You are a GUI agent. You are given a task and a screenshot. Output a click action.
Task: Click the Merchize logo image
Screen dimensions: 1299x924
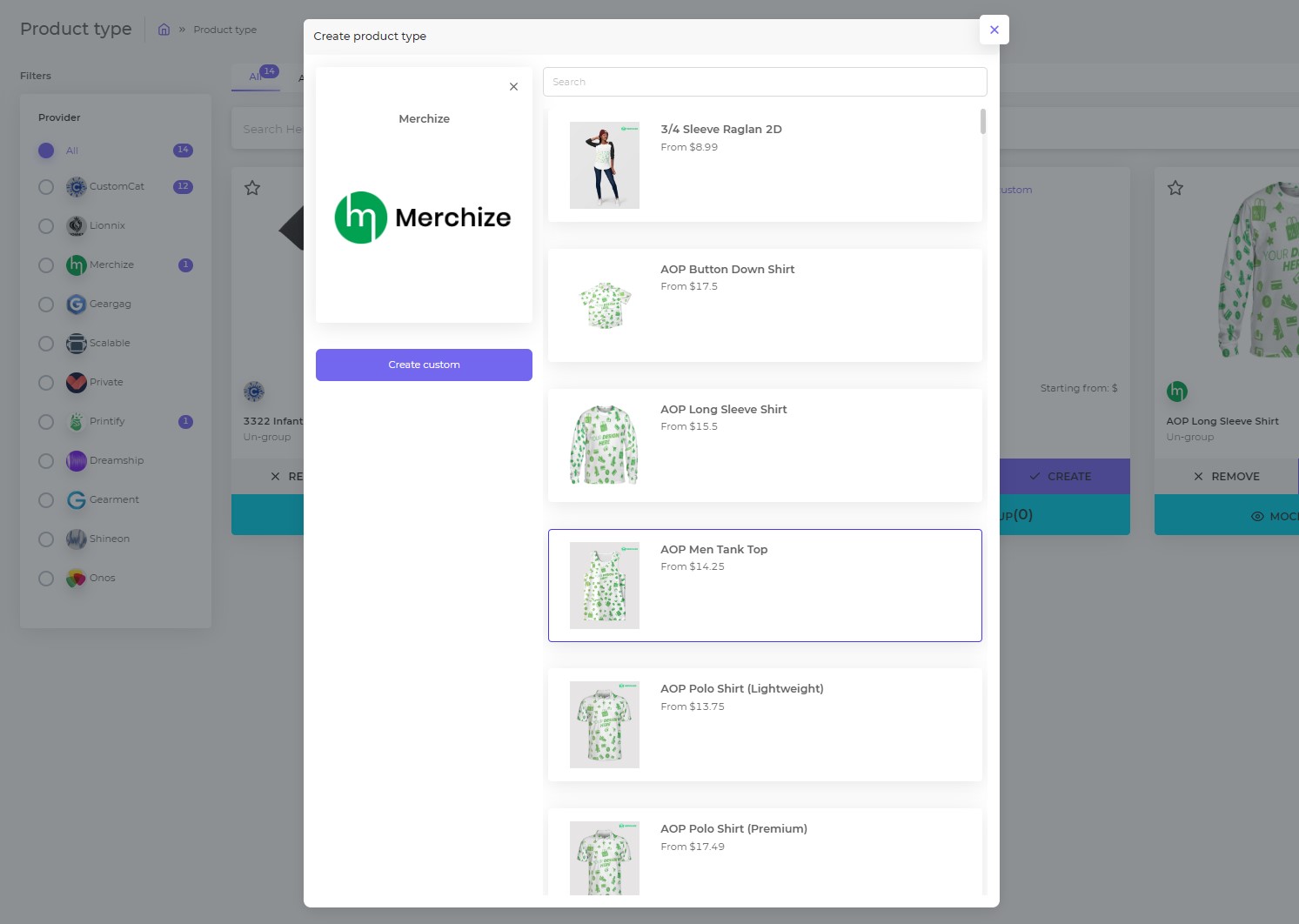[423, 218]
